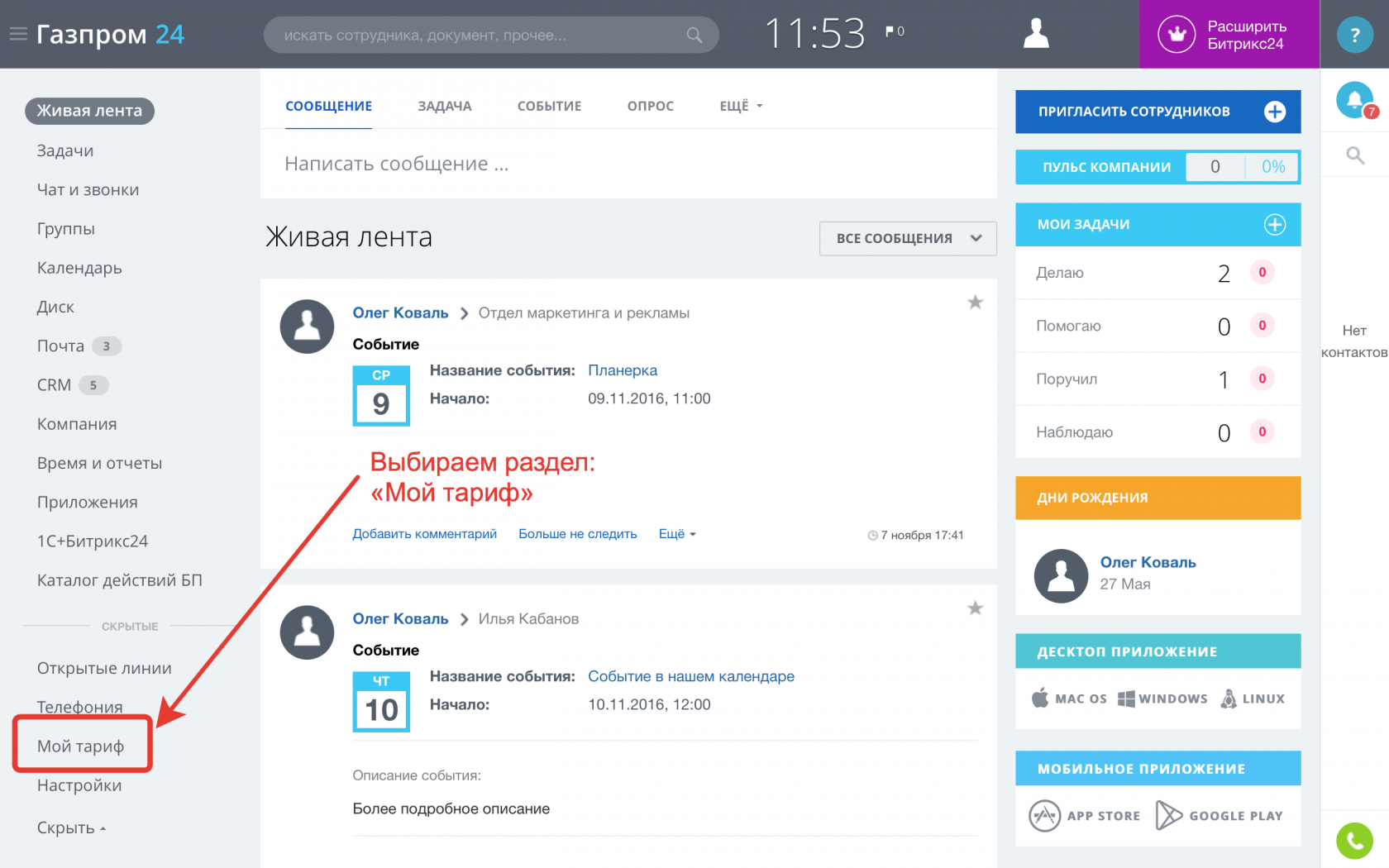
Task: Click the search magnifier in top bar
Action: point(694,35)
